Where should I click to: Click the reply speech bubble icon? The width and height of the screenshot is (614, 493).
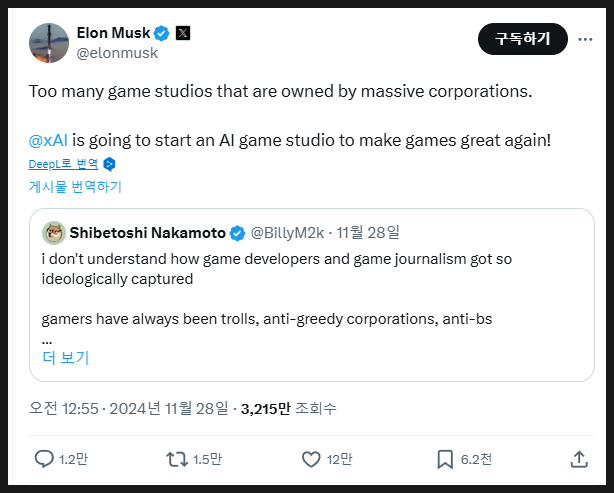pos(44,459)
